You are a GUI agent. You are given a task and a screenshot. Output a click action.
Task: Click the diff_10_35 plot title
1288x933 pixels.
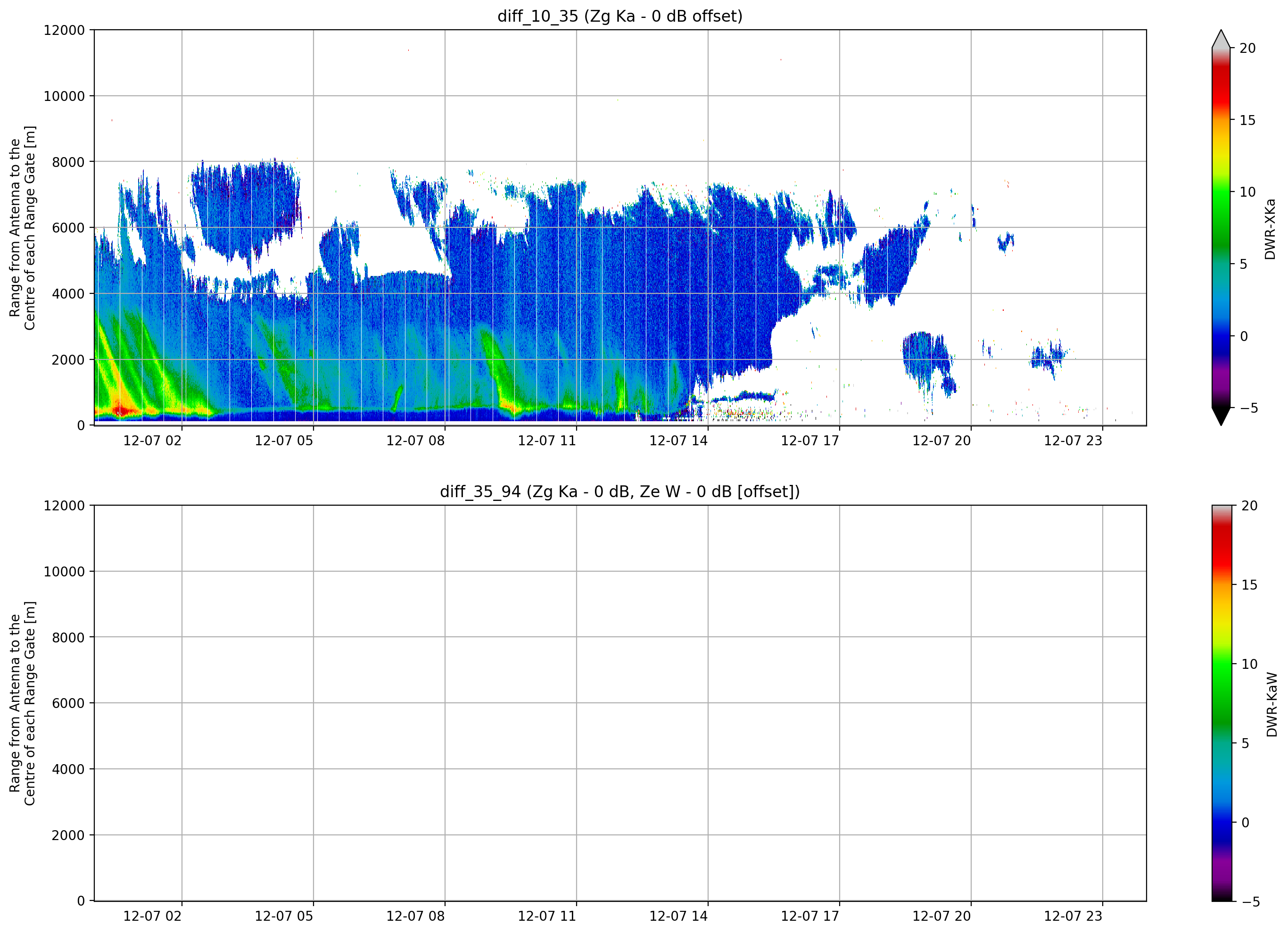(619, 16)
